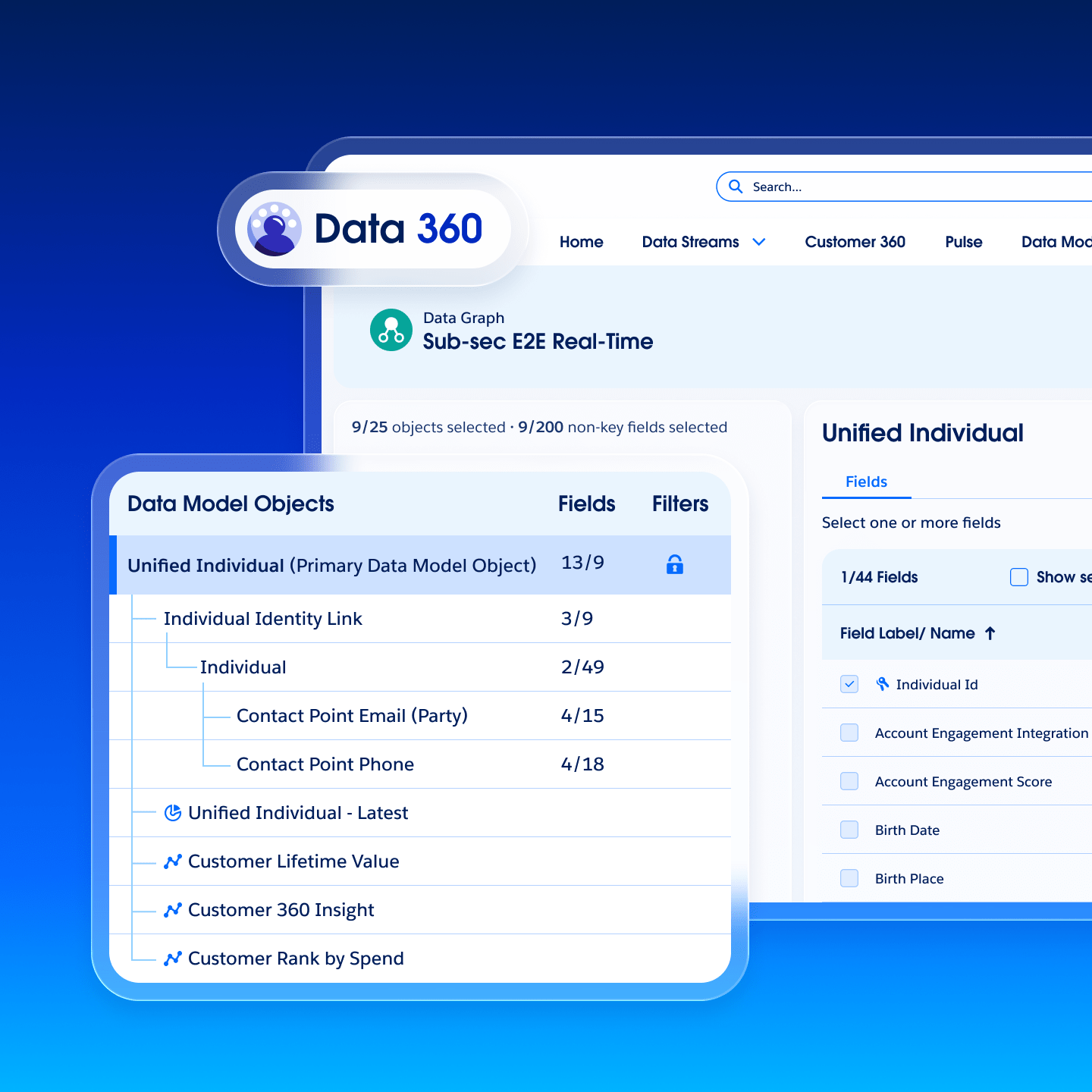Select the Customer 360 Insight row
The height and width of the screenshot is (1092, 1092).
[420, 910]
